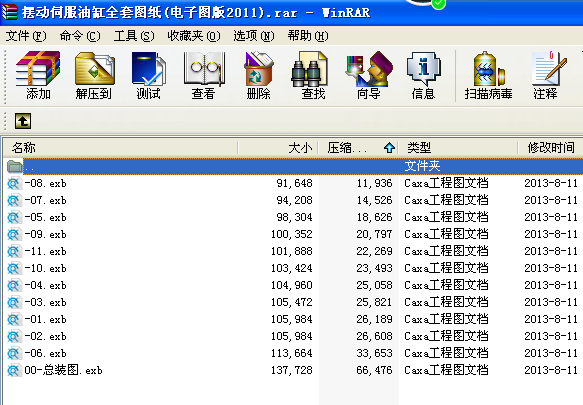Image resolution: width=583 pixels, height=405 pixels.
Task: Select the parent folder ".." icon
Action: click(x=15, y=166)
